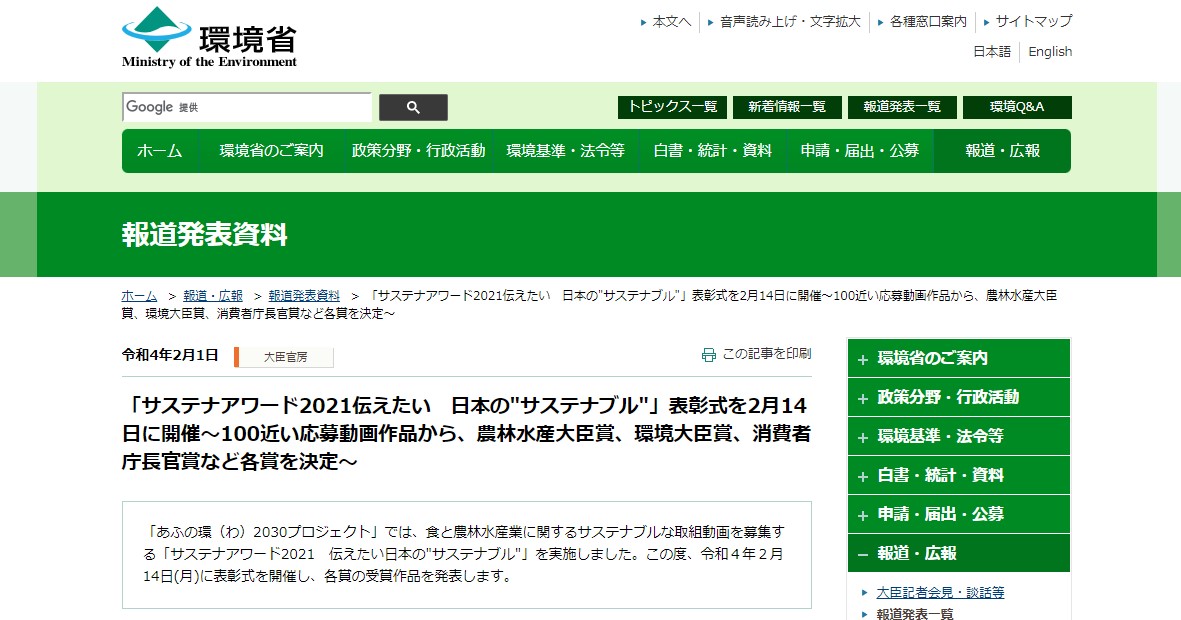The width and height of the screenshot is (1181, 620).
Task: Open the サイトマップ page
Action: (x=1032, y=21)
